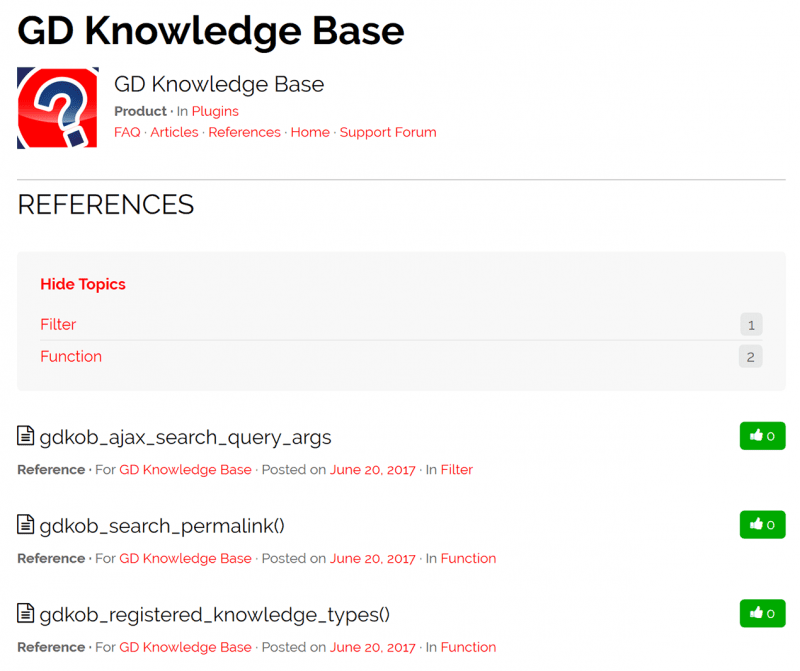
Task: Click GD Knowledge Base link under gdkob_ajax_search_query_args
Action: [185, 469]
